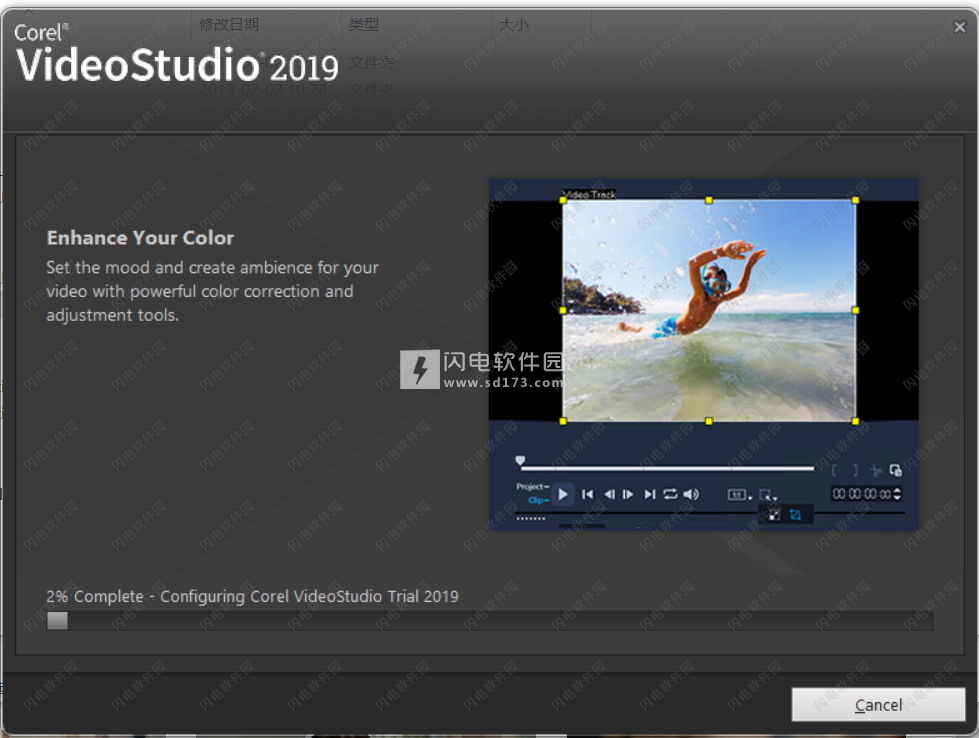Click the installation progress bar

pyautogui.click(x=490, y=621)
